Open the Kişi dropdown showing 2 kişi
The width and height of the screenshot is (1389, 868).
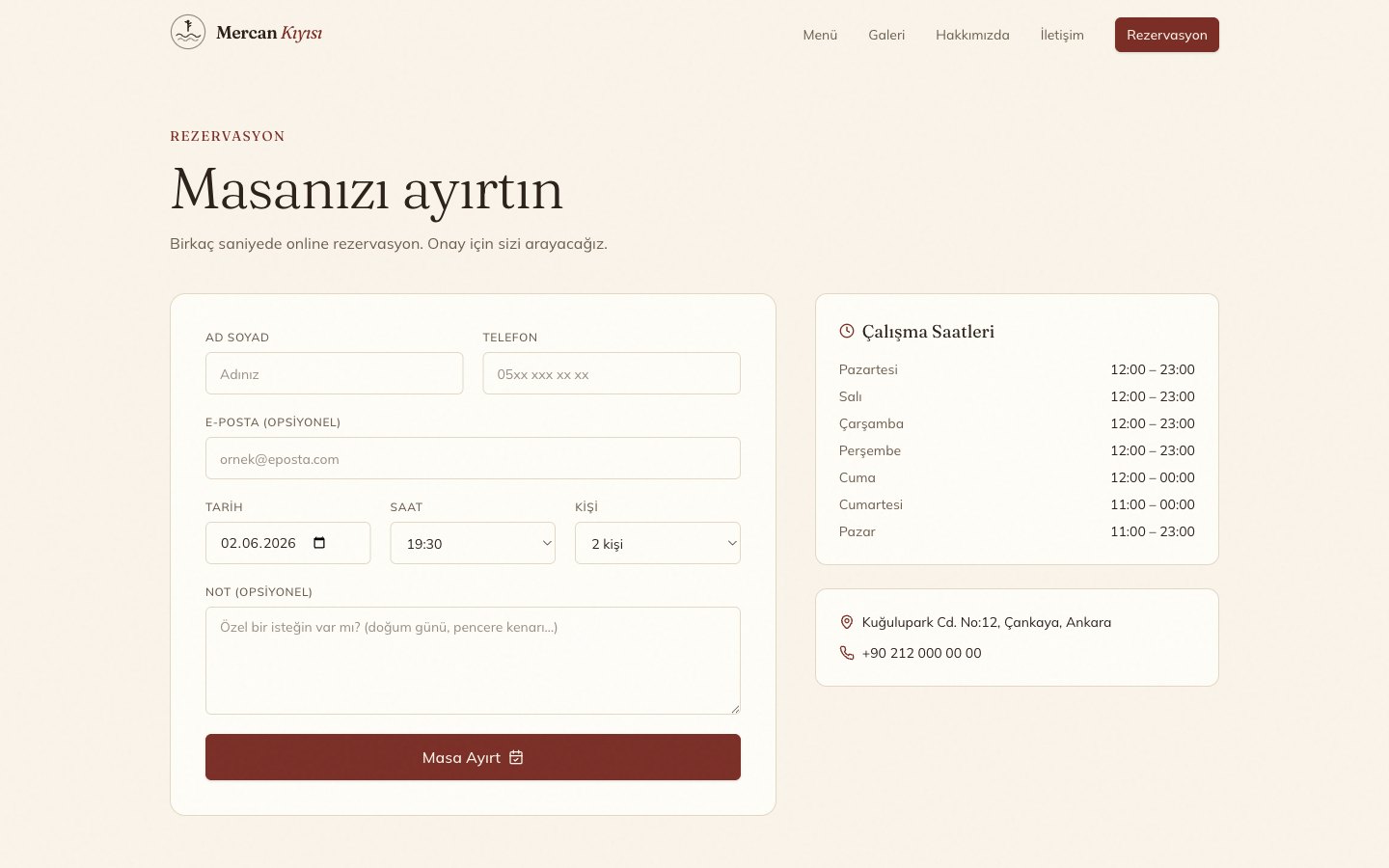coord(658,543)
